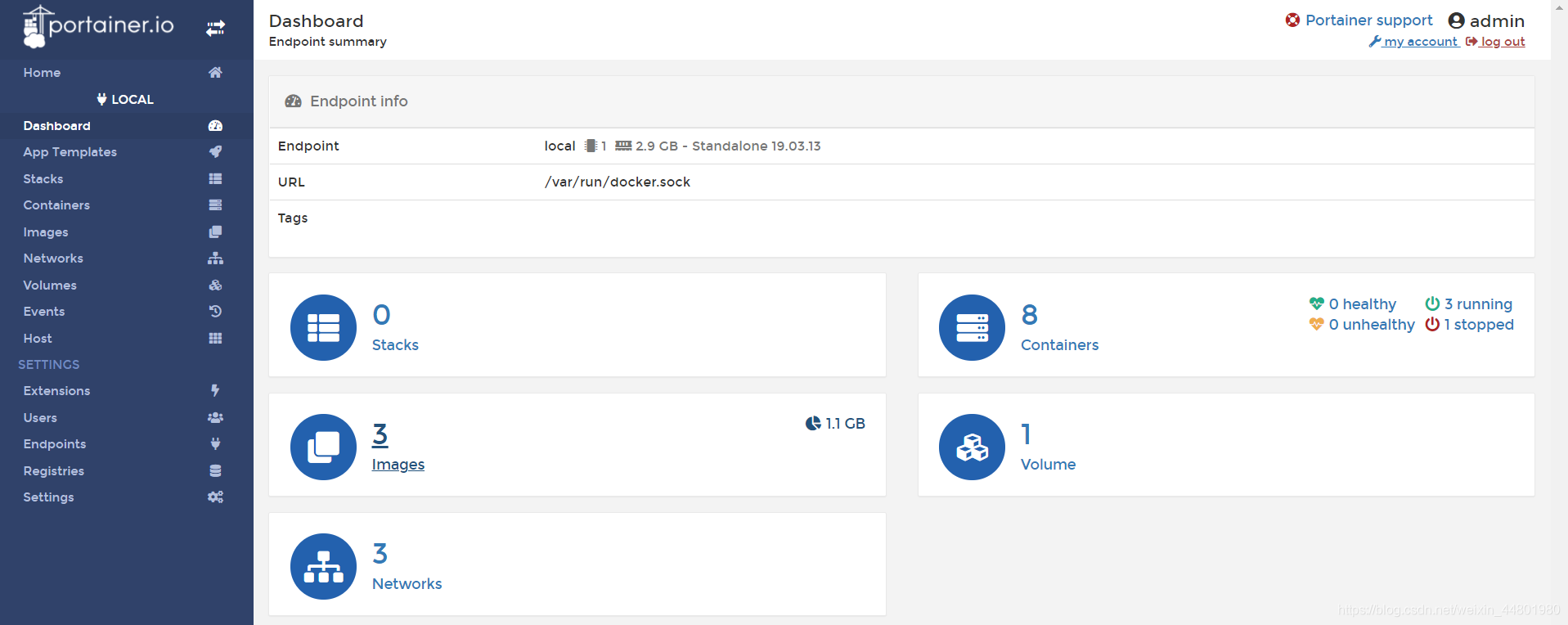Image resolution: width=1568 pixels, height=625 pixels.
Task: Click the Endpoint summary subtitle
Action: pos(328,42)
